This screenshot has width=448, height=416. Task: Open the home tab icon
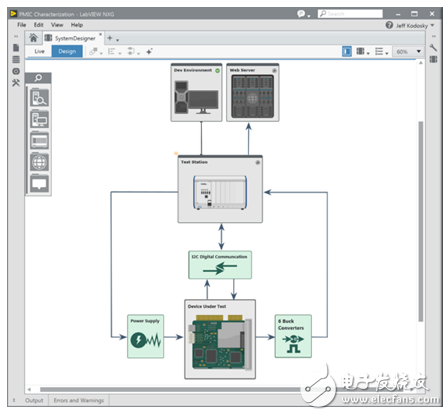[33, 38]
